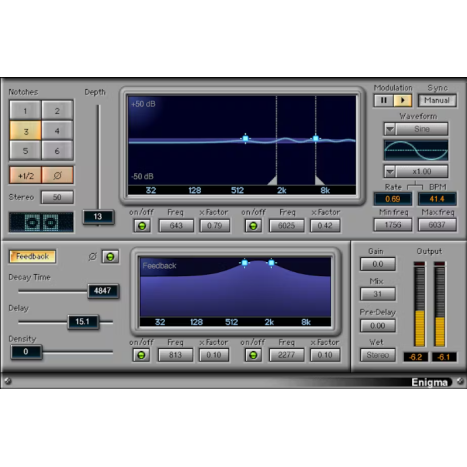
Task: Select notch count 2
Action: point(57,111)
